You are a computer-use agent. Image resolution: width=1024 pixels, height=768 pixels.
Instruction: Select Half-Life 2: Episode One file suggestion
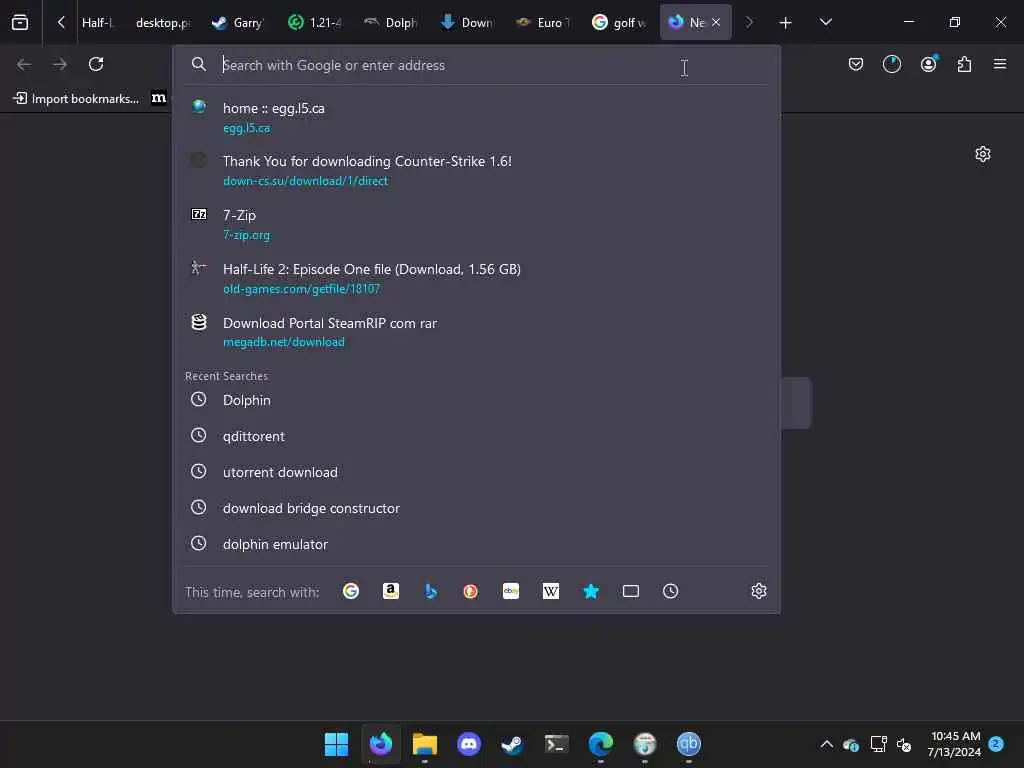(477, 278)
